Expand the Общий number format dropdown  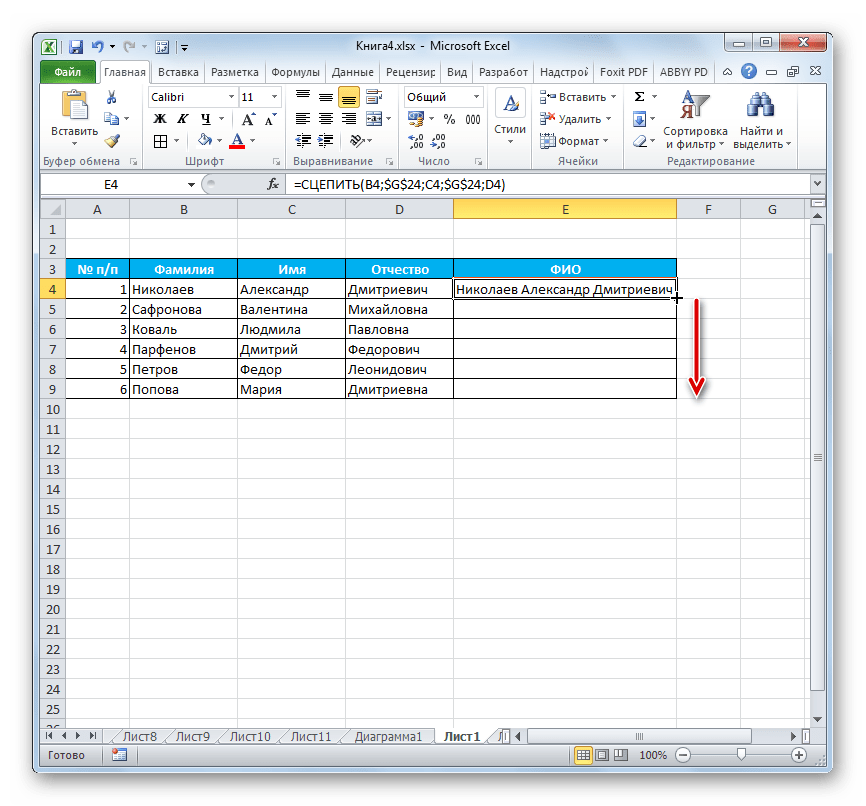[x=474, y=97]
